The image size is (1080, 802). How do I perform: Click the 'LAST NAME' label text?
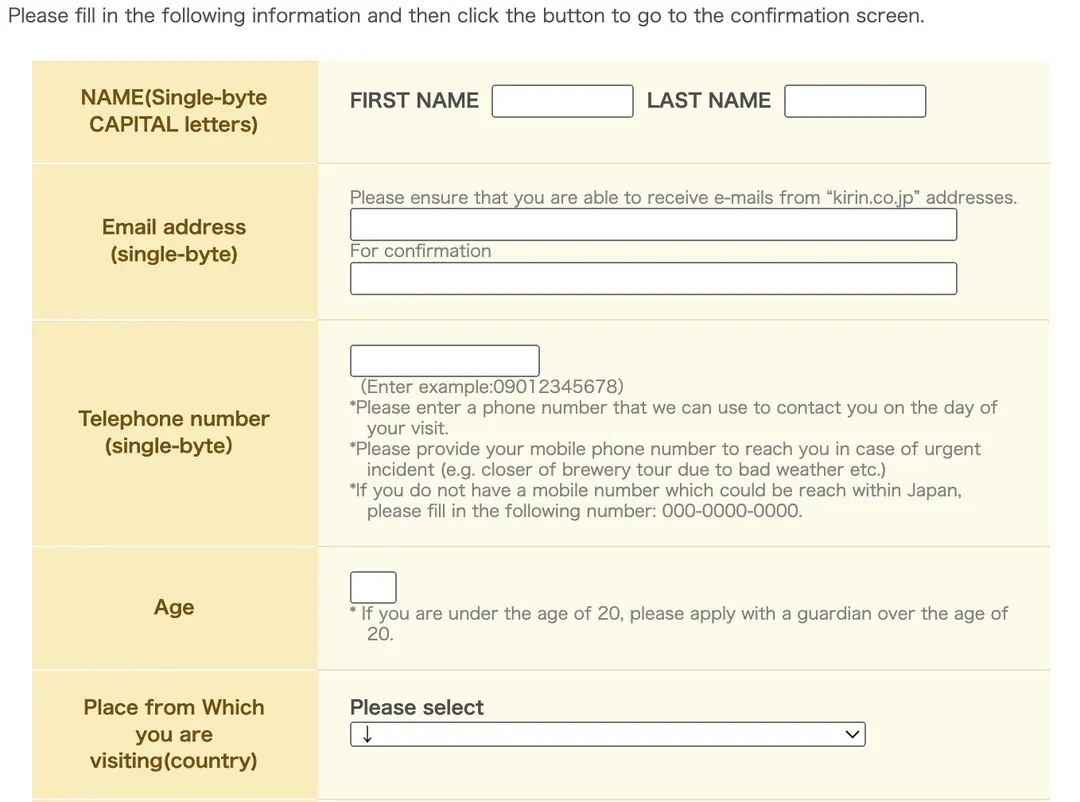click(708, 101)
